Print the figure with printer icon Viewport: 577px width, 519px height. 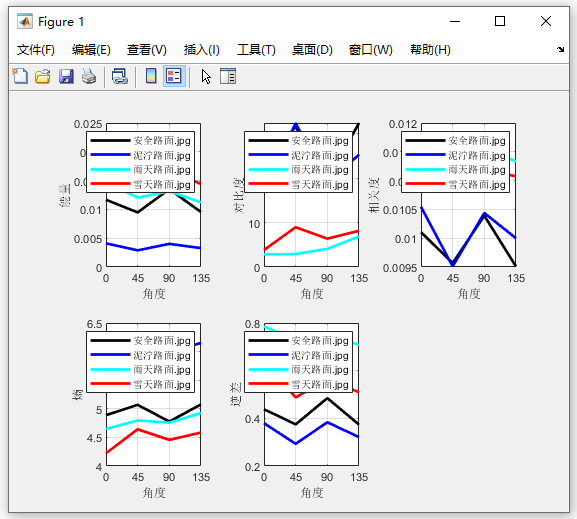click(89, 76)
